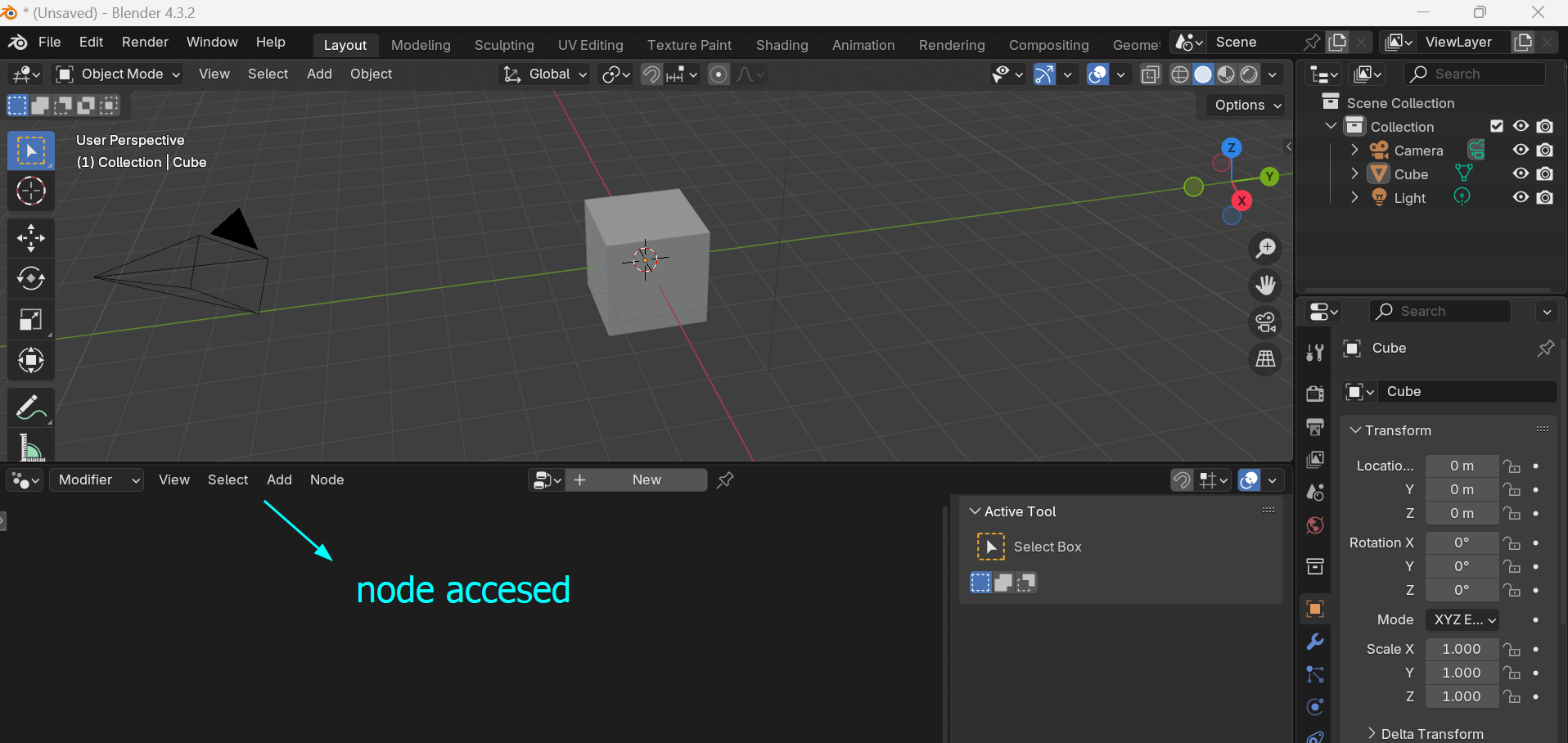Switch to rendered viewport shading

point(1249,74)
